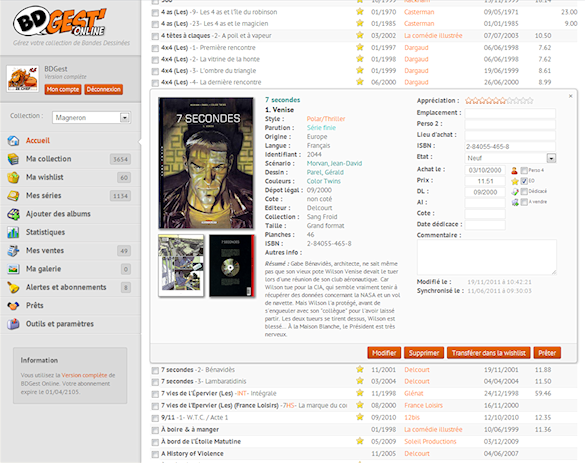Click the Prêts handshake icon

pyautogui.click(x=13, y=306)
